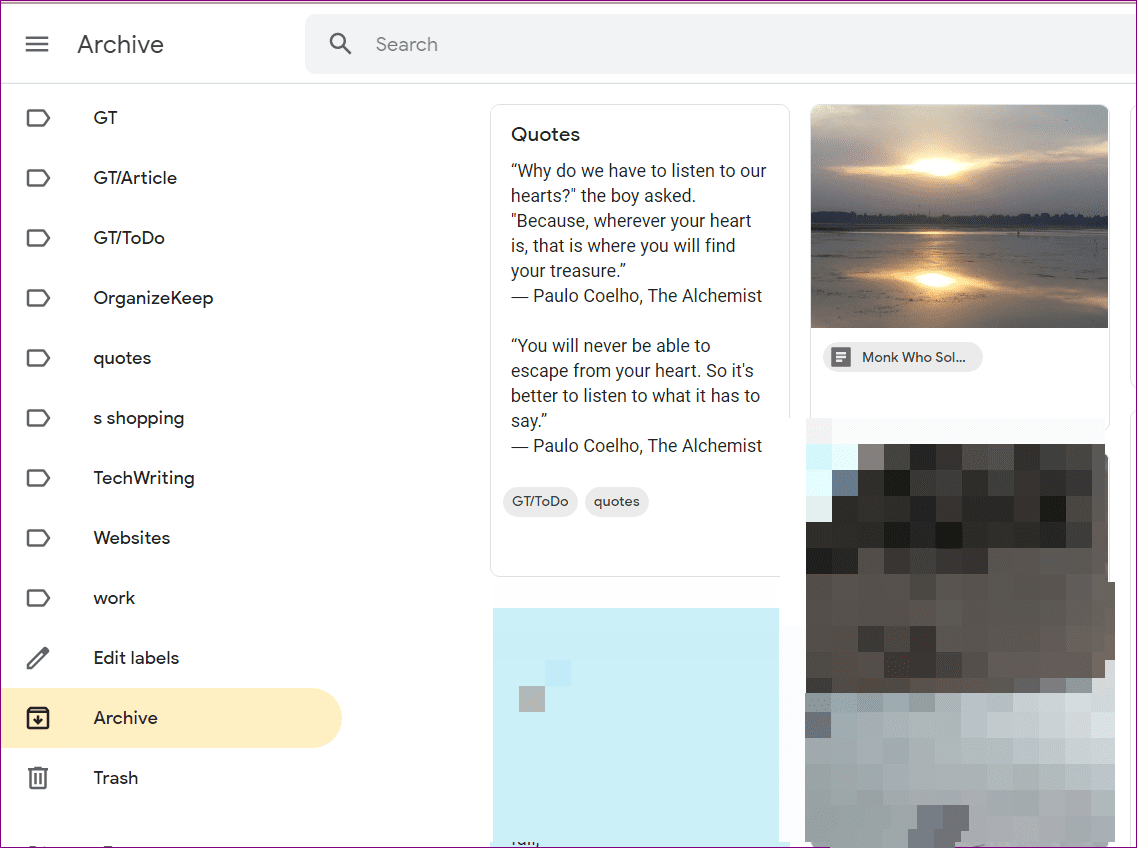Click the GT/ToDo chip on Quotes note

[540, 501]
